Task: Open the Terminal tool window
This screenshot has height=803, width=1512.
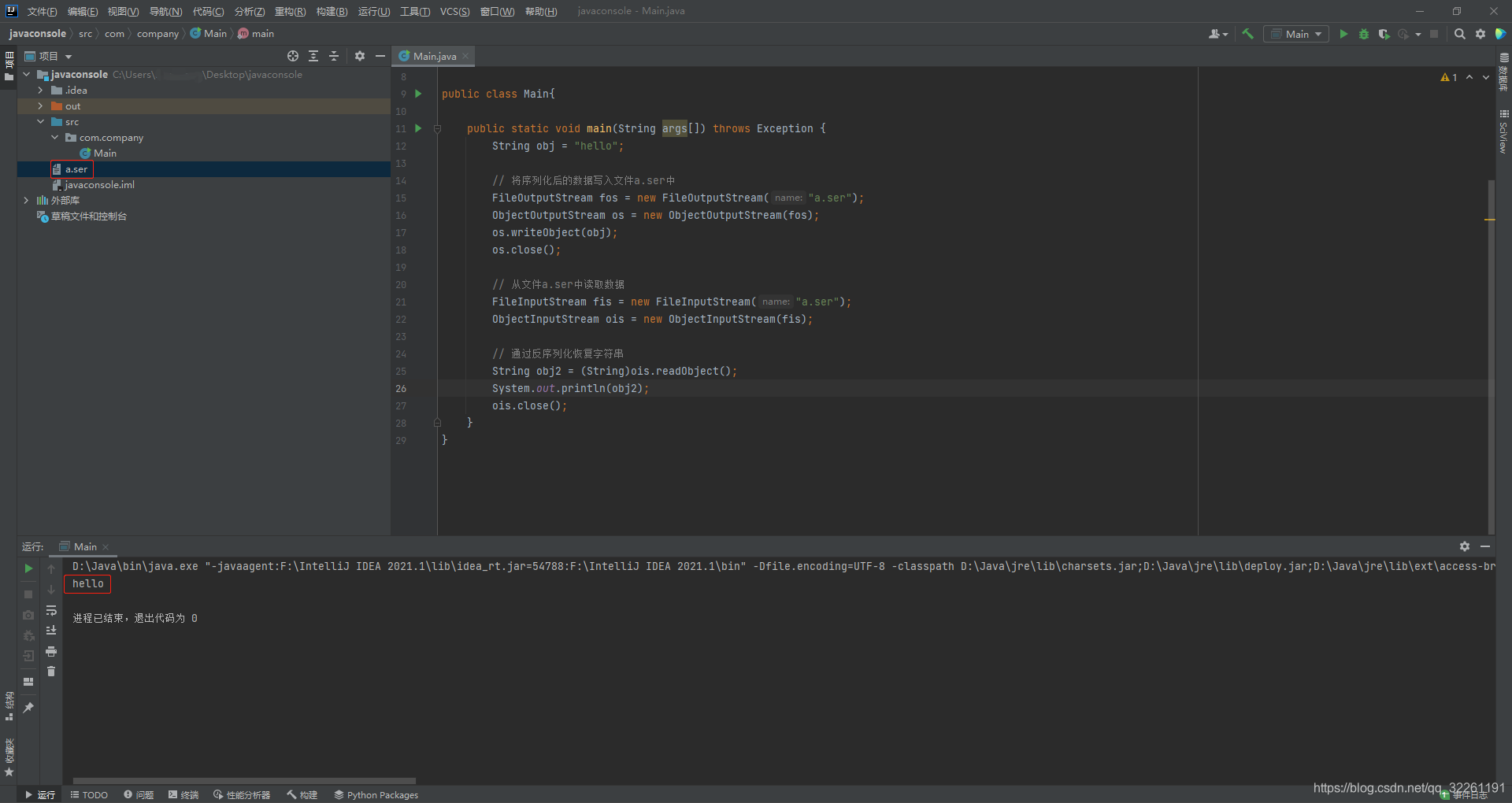Action: tap(183, 795)
